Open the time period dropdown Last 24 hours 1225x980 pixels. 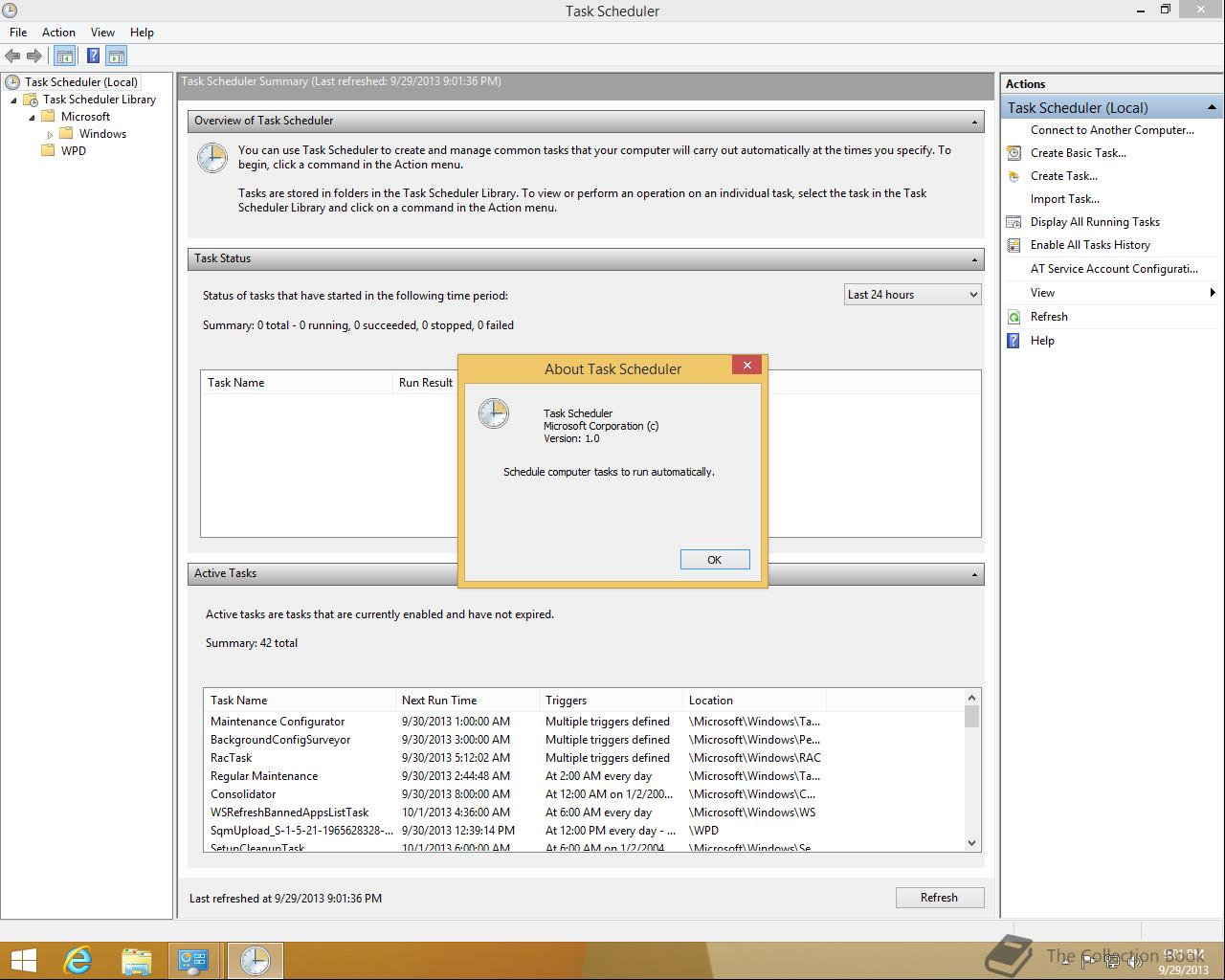point(913,295)
